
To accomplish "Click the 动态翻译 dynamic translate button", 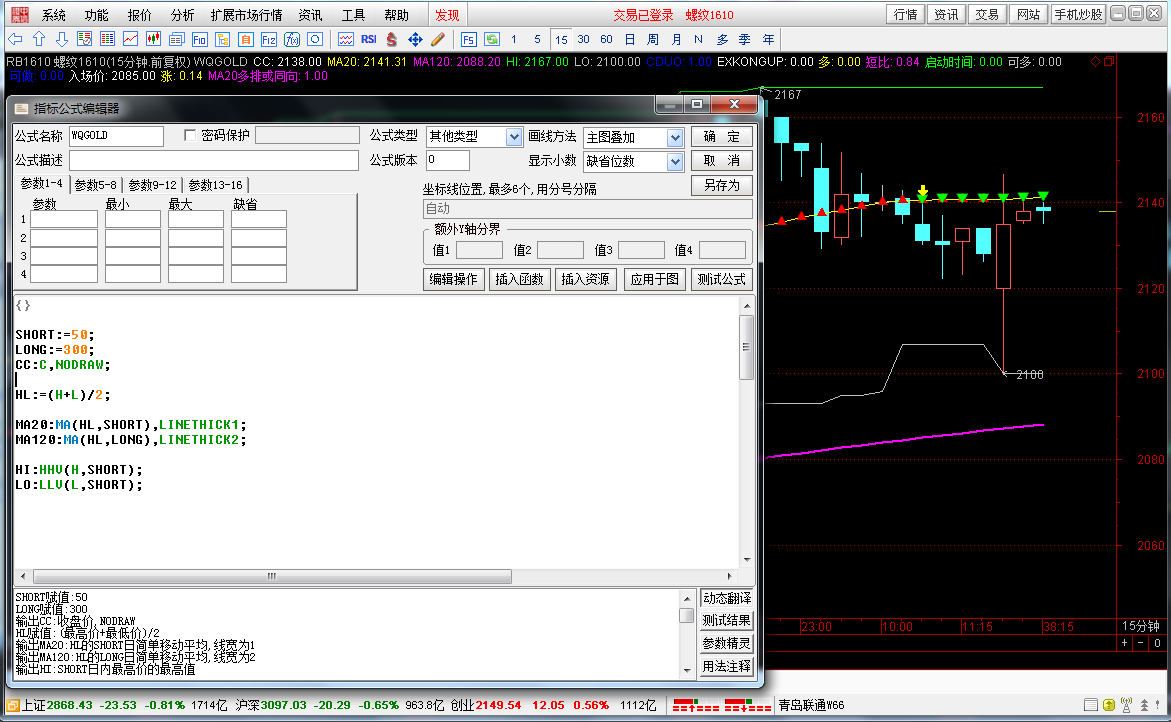I will [x=727, y=598].
